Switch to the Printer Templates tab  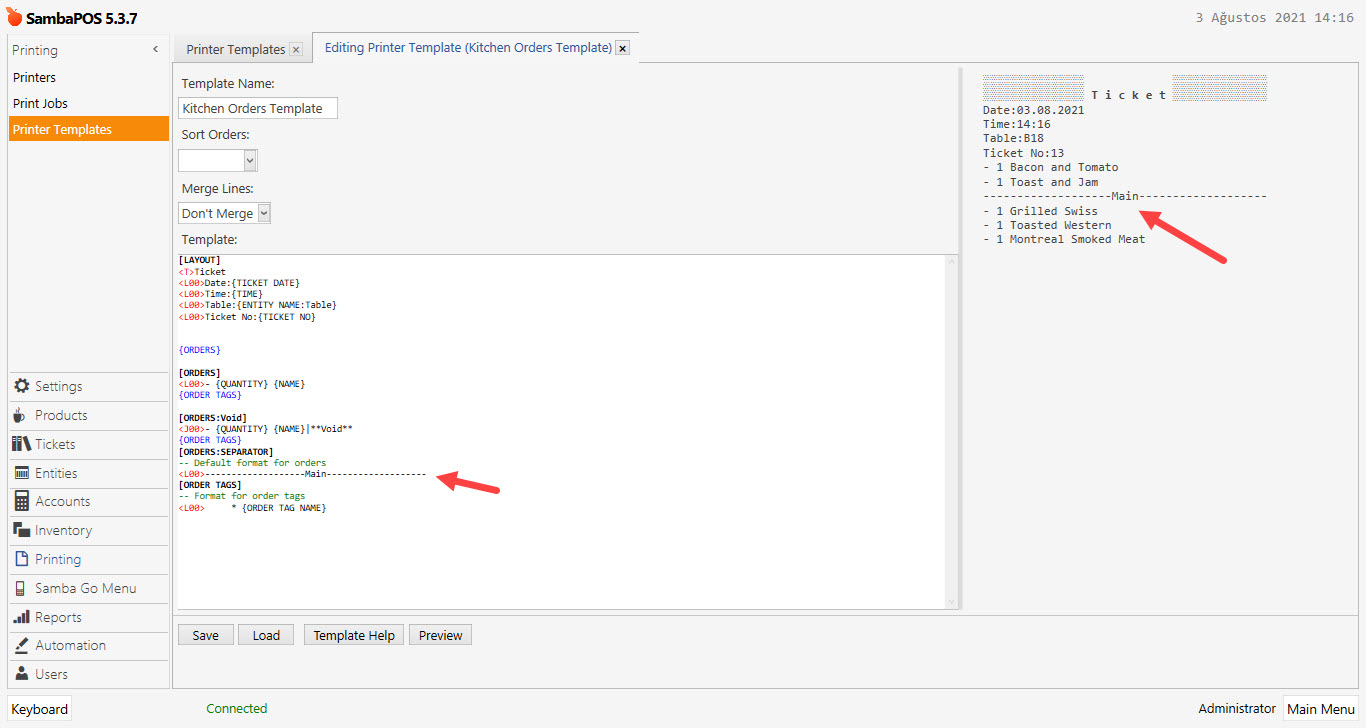[236, 49]
